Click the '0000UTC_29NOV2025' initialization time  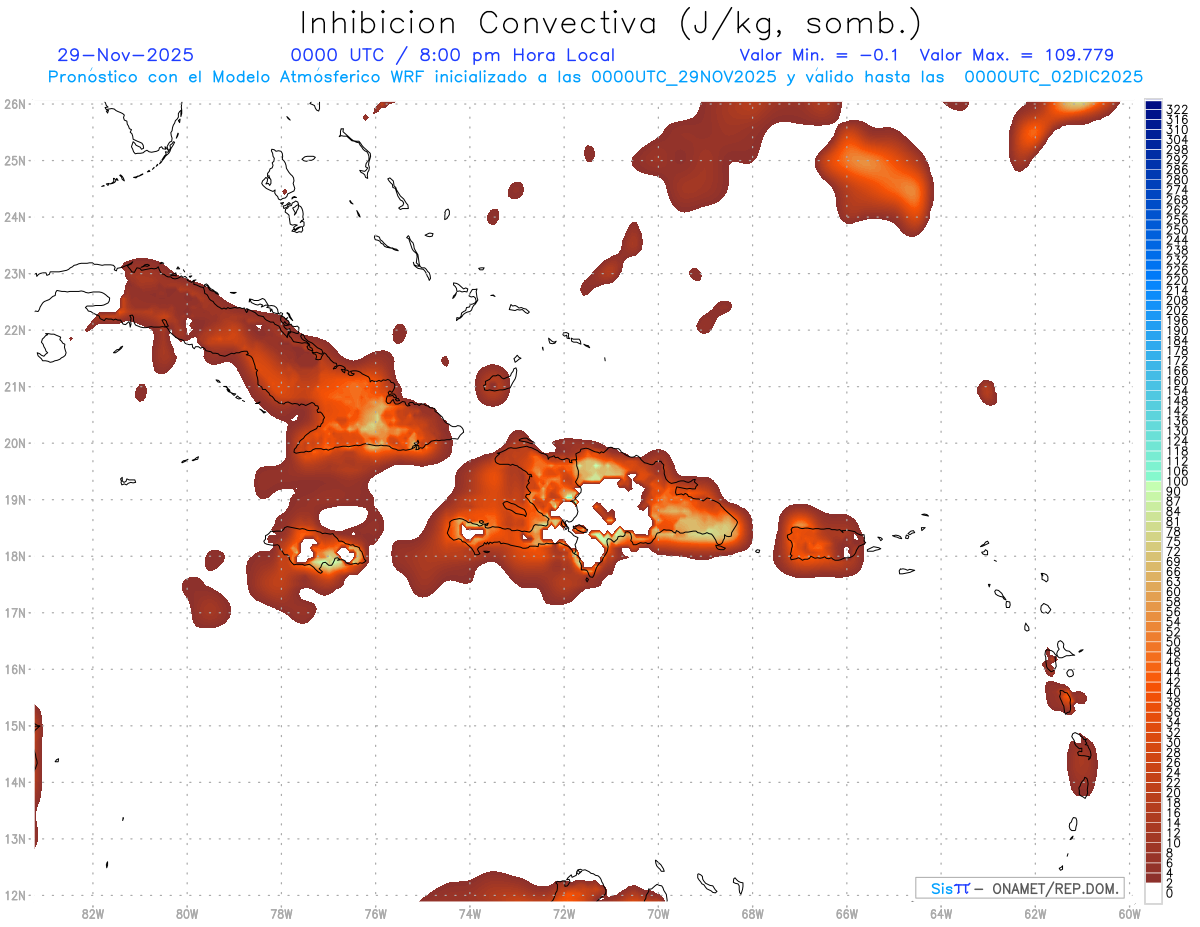coord(684,77)
